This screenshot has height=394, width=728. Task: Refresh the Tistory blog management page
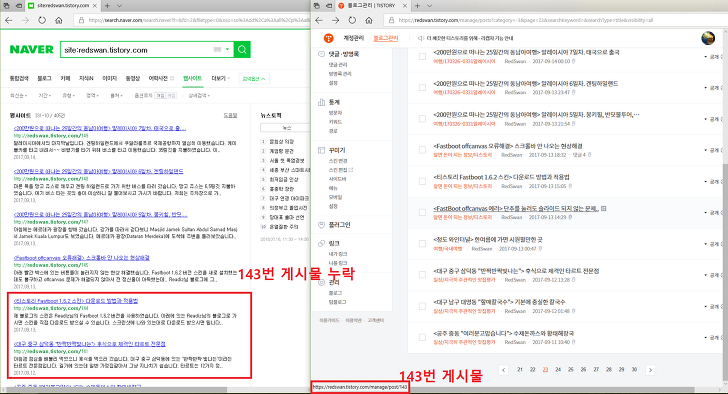coord(352,20)
